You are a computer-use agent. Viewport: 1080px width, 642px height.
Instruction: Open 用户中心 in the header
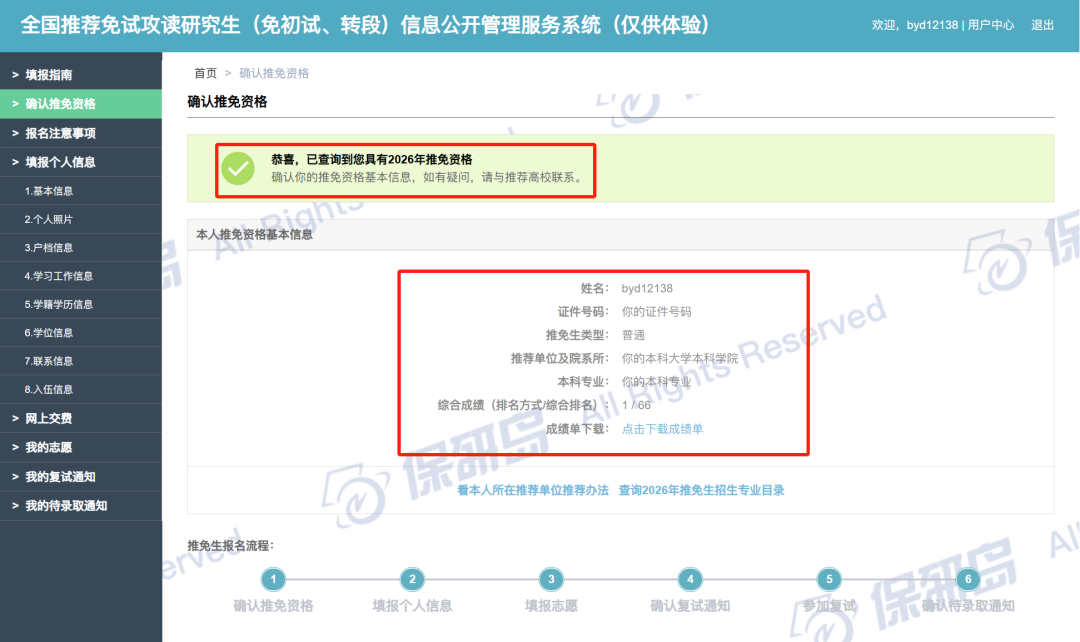pos(991,25)
